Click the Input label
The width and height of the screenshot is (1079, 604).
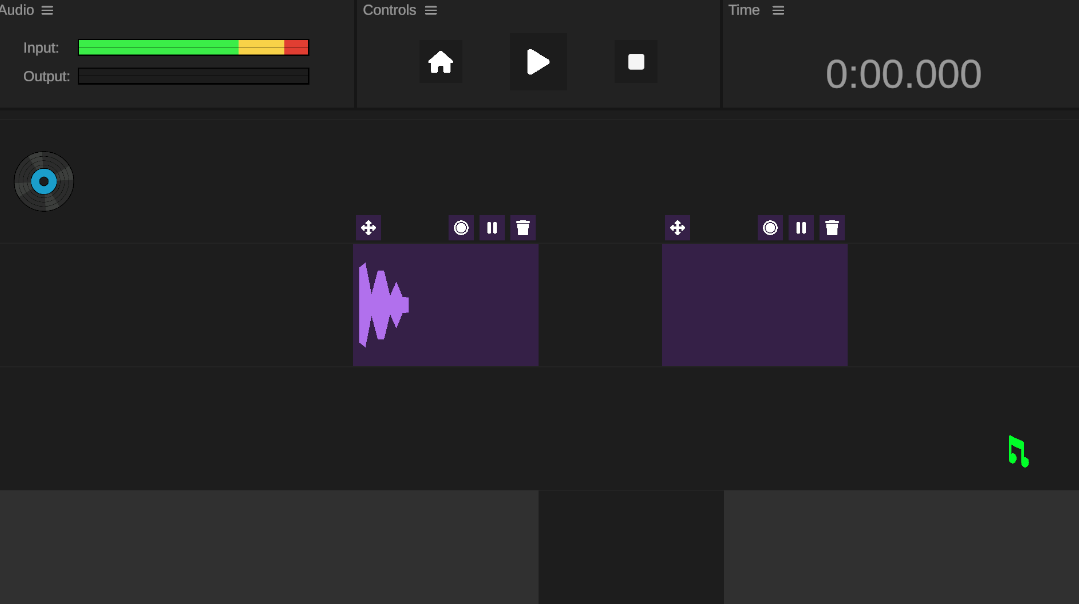[41, 47]
